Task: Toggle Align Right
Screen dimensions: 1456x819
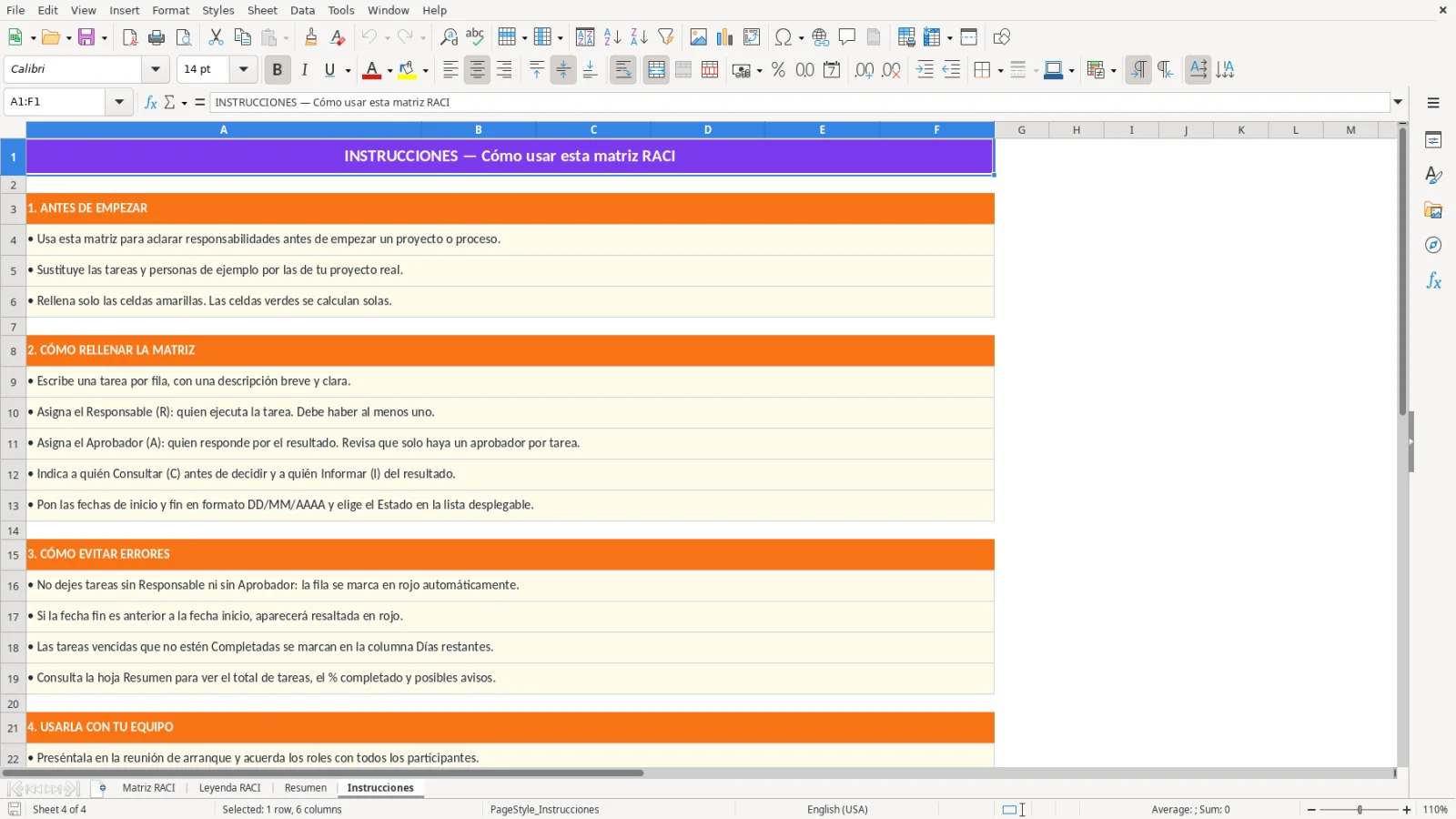Action: 503,70
